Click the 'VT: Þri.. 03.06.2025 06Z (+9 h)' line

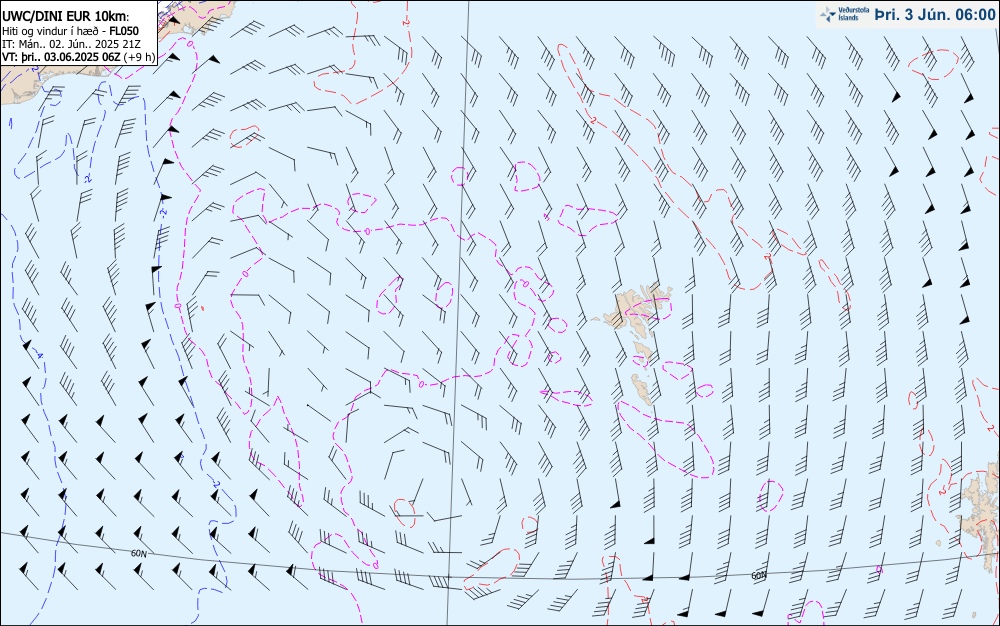point(78,57)
